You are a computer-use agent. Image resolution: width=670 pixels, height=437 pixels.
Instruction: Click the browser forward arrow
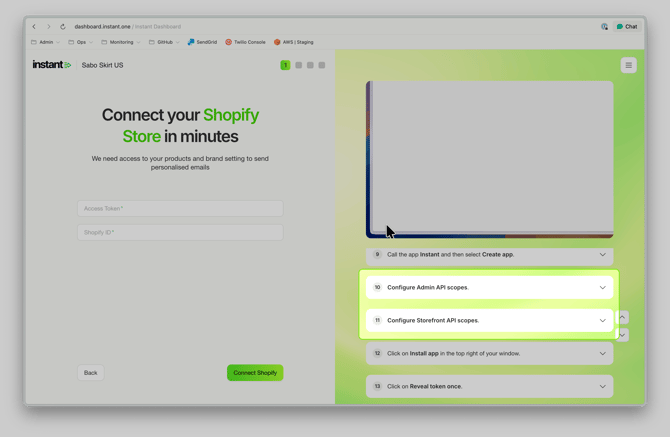tap(48, 27)
